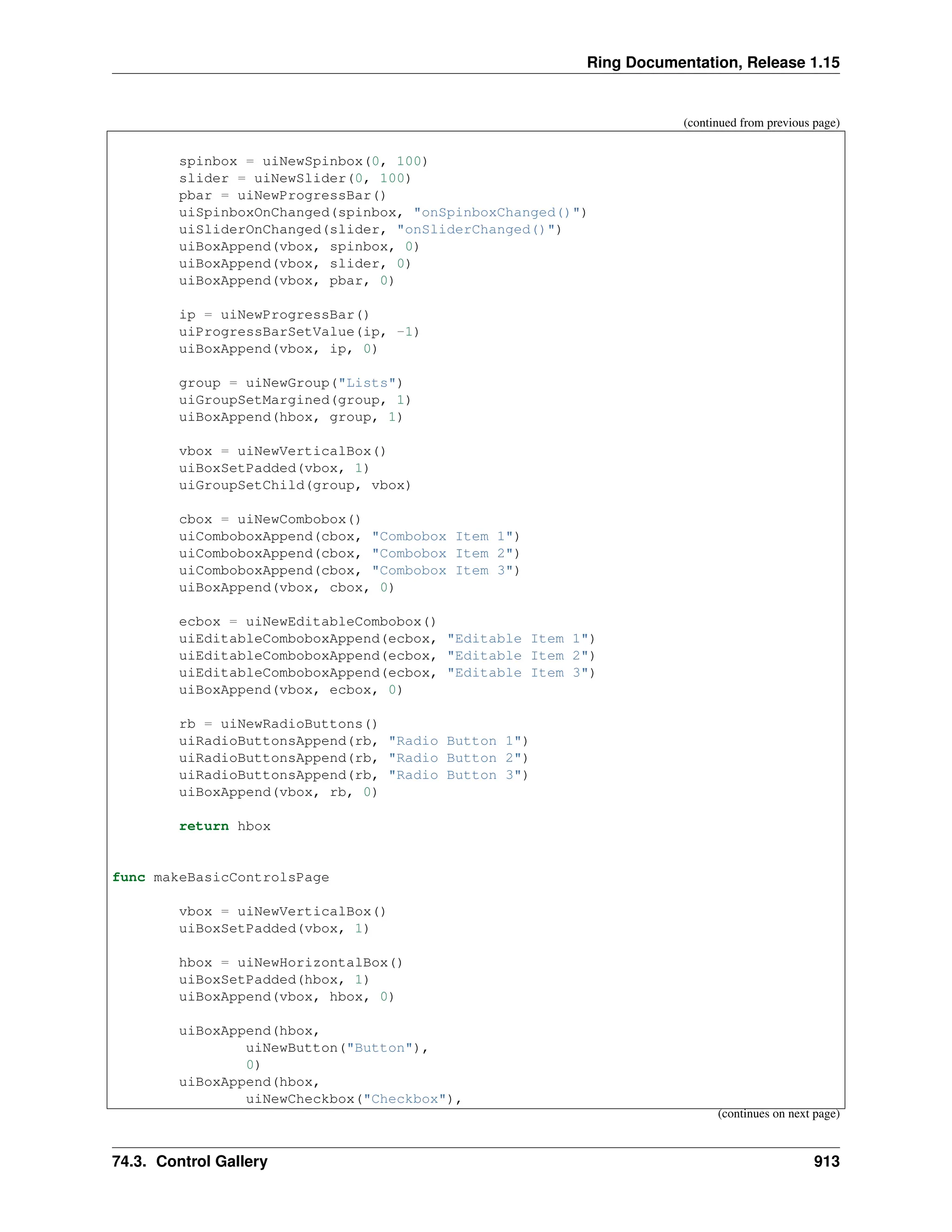Click the 'uiProgressBarSetValue(ip, -1)' line
Image resolution: width=952 pixels, height=1232 pixels.
[x=299, y=331]
